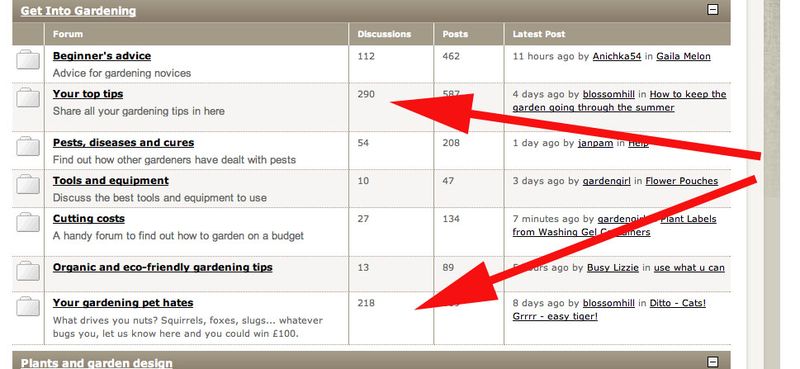Open Ditto - Cats! Grrrr - easy tiger! post

610,310
